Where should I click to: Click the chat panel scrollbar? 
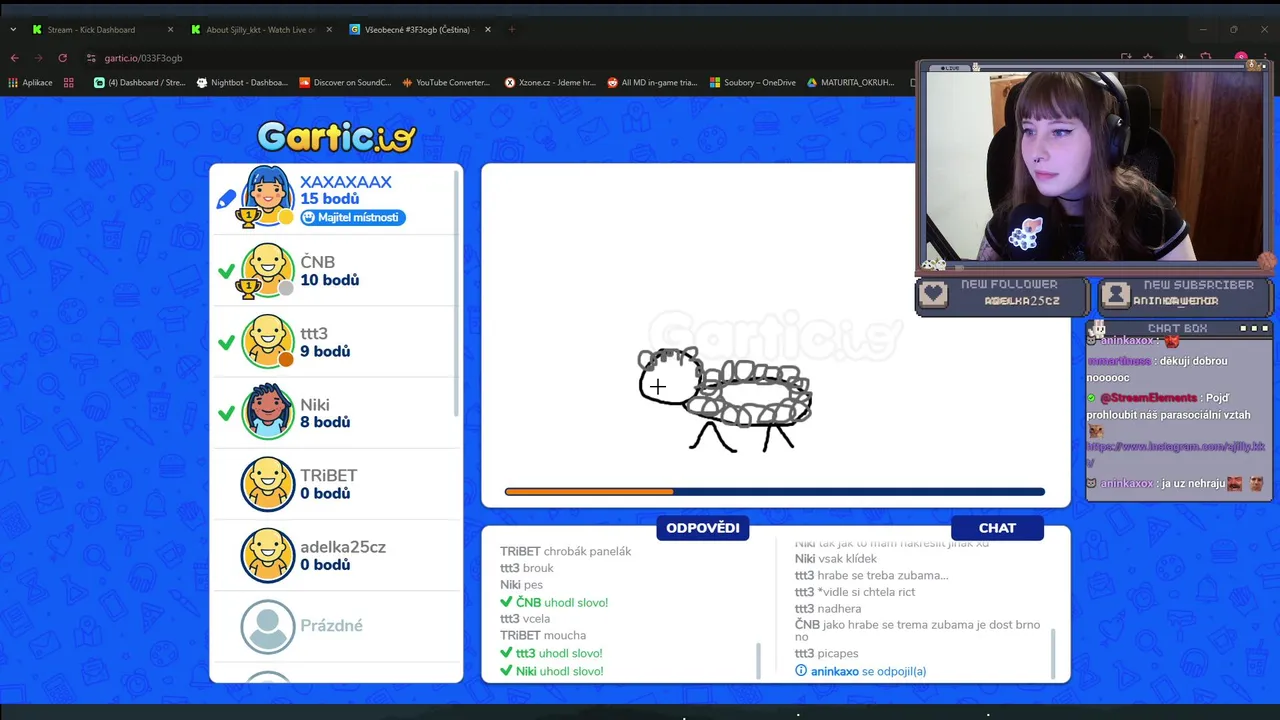tap(1052, 653)
